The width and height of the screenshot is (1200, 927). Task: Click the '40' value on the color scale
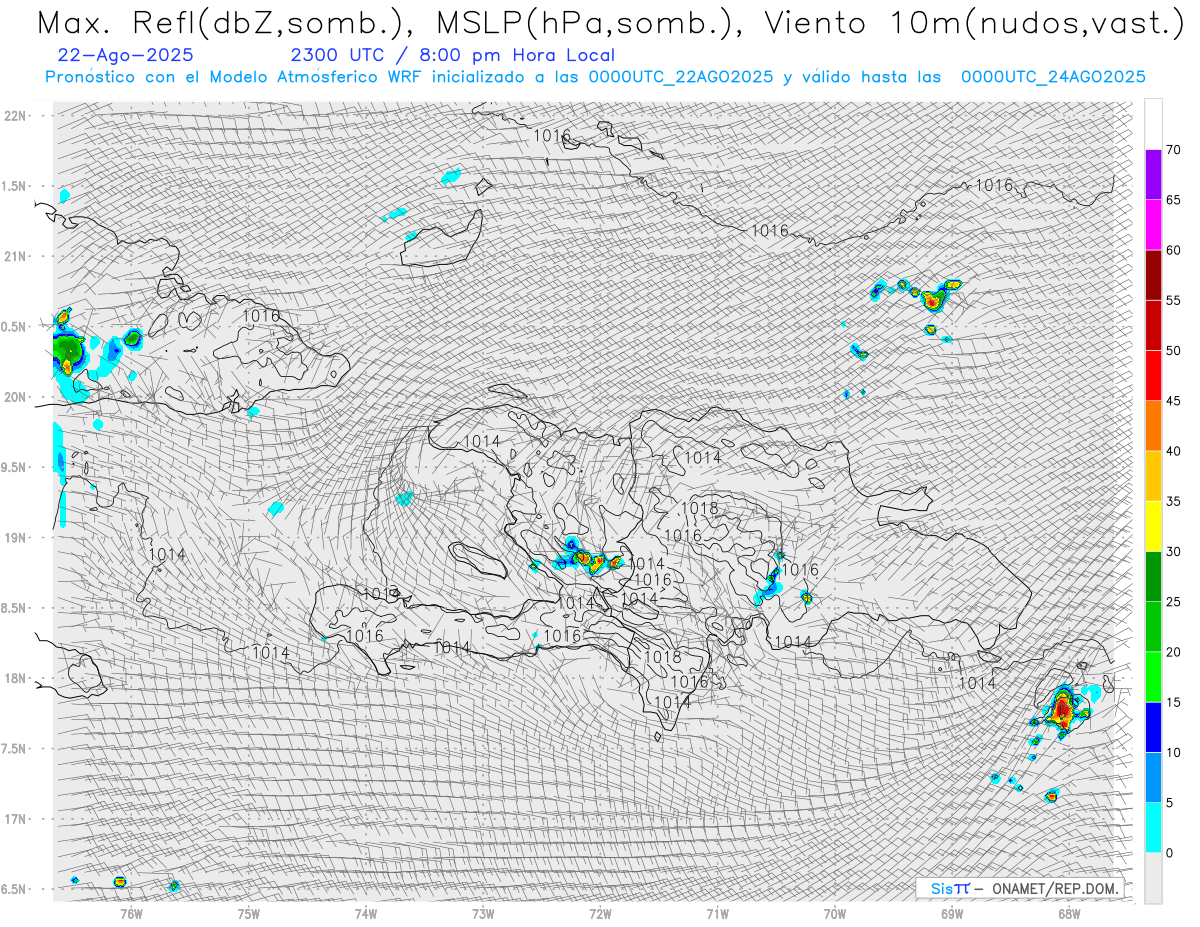(x=1174, y=451)
